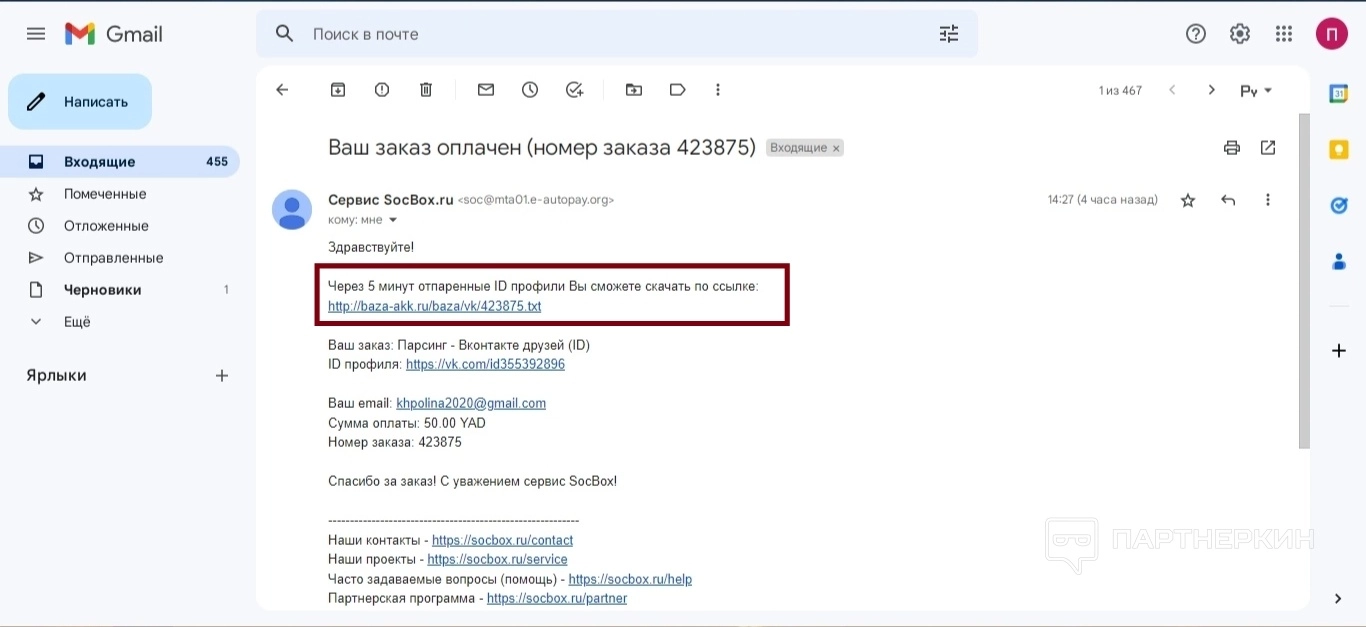
Task: Print all with printer icon
Action: point(1232,148)
